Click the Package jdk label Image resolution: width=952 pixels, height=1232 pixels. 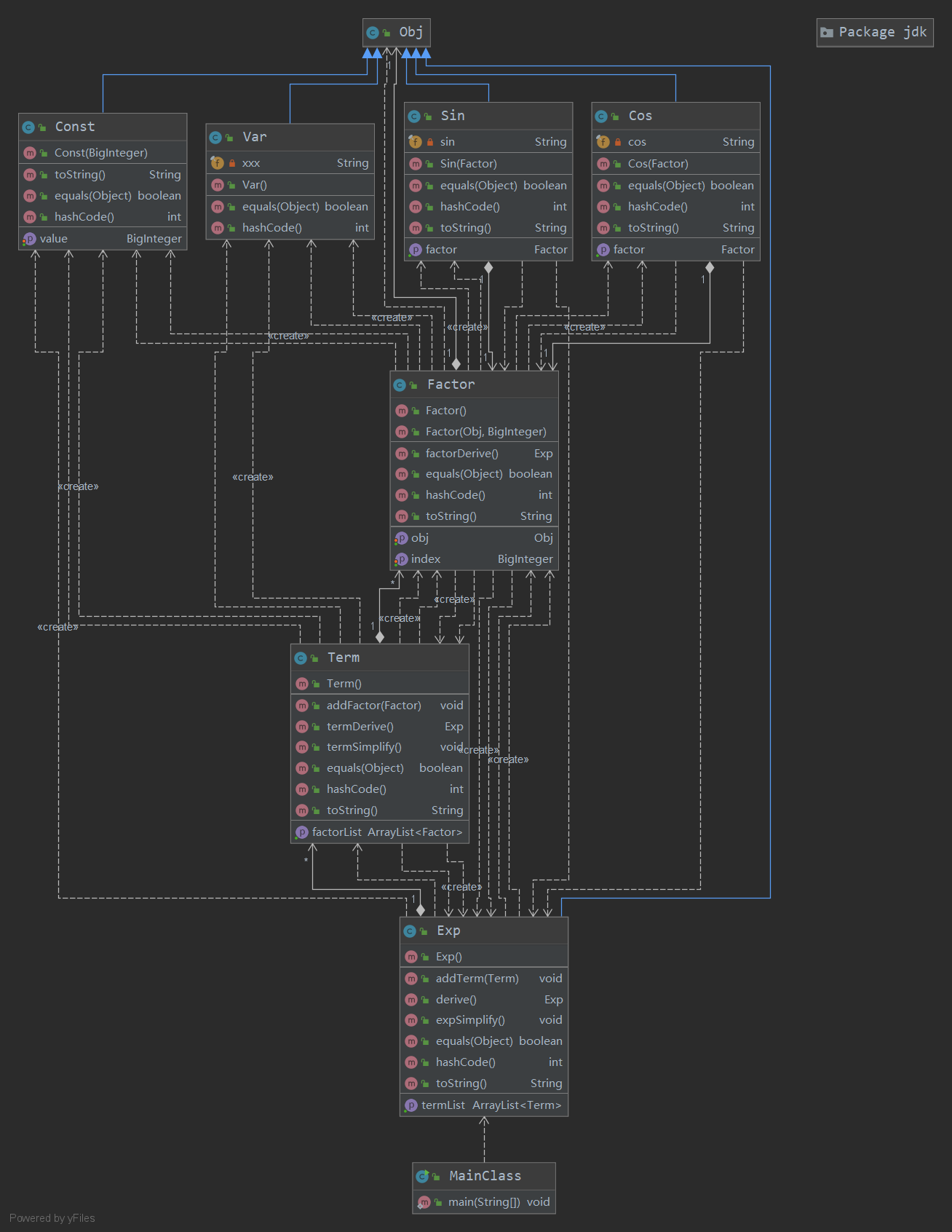[883, 32]
